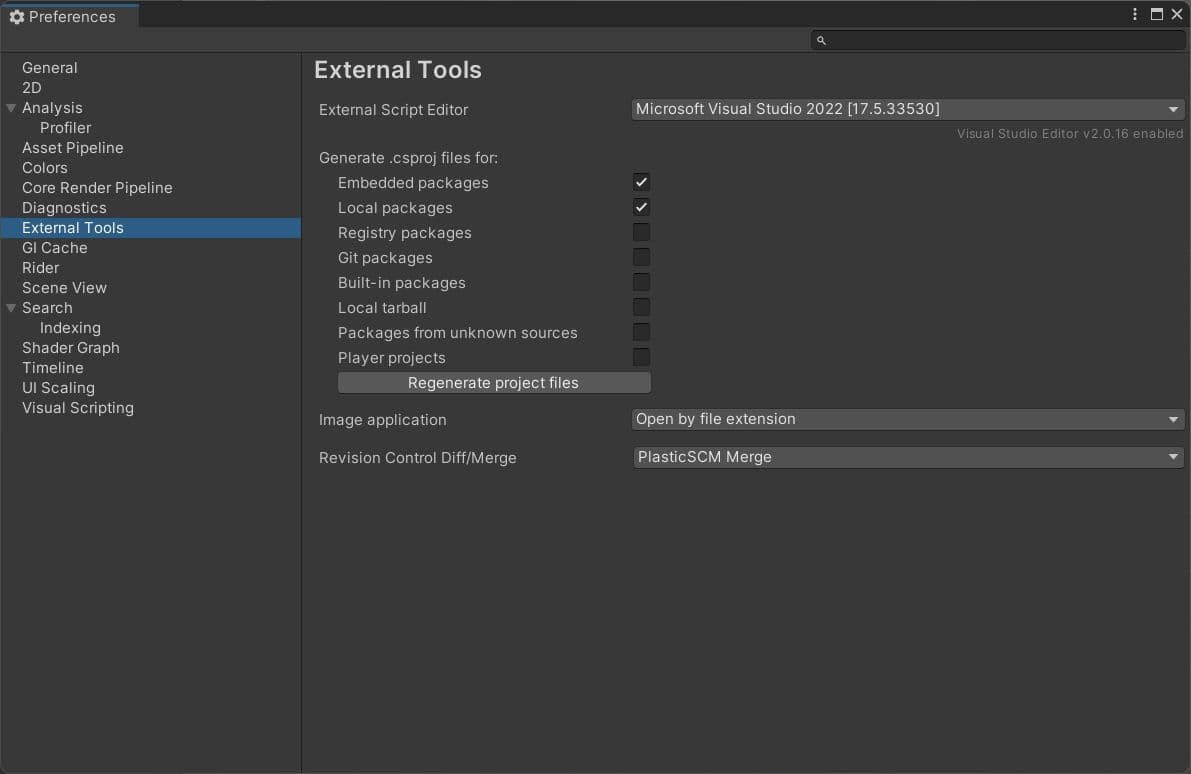Click the magnifier icon in the search field
The height and width of the screenshot is (774, 1191).
(821, 40)
